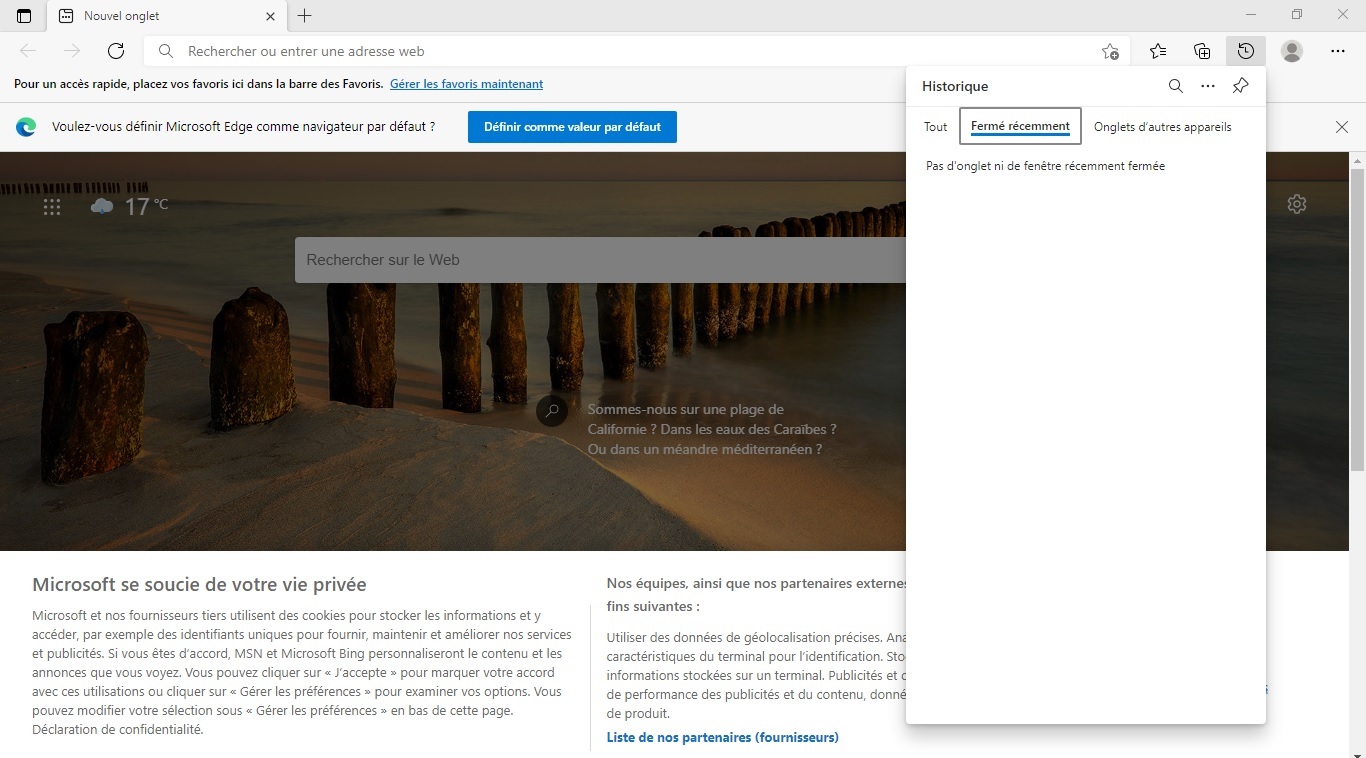Image resolution: width=1366 pixels, height=758 pixels.
Task: Focus the address bar field
Action: click(x=637, y=51)
